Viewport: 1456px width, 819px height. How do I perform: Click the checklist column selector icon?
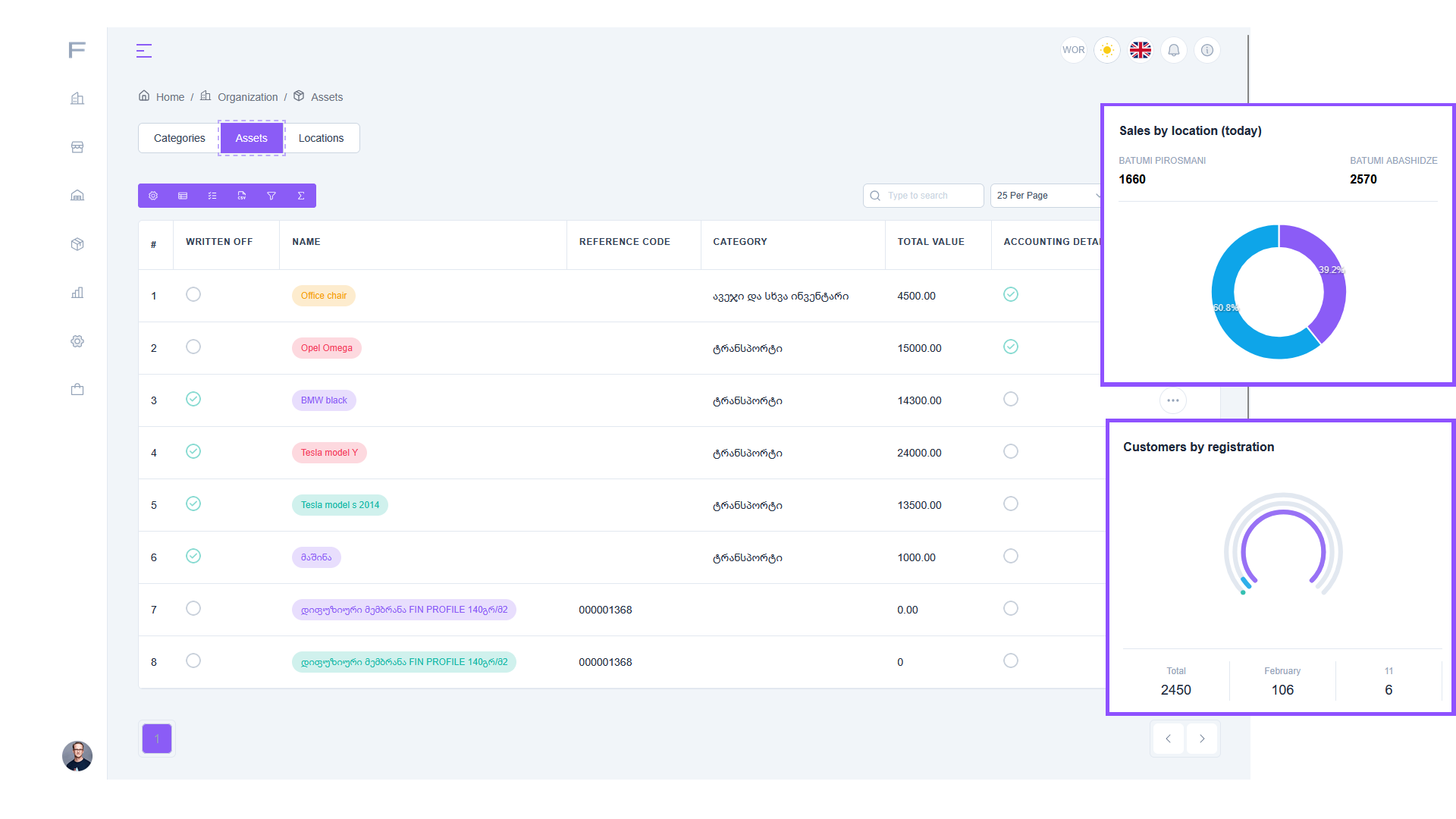pos(212,196)
